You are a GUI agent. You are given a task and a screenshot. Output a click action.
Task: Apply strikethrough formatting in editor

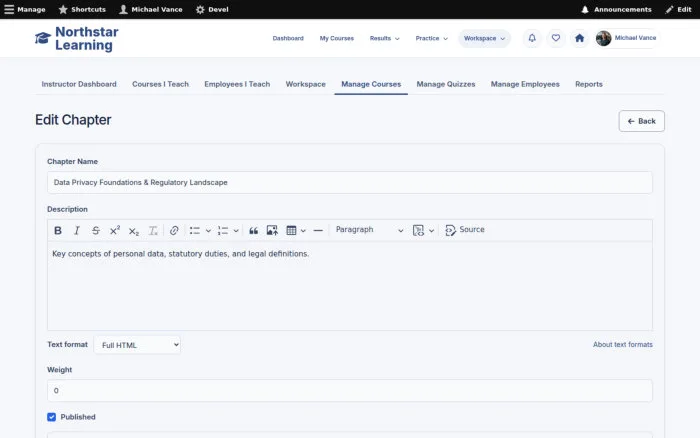[x=96, y=230]
